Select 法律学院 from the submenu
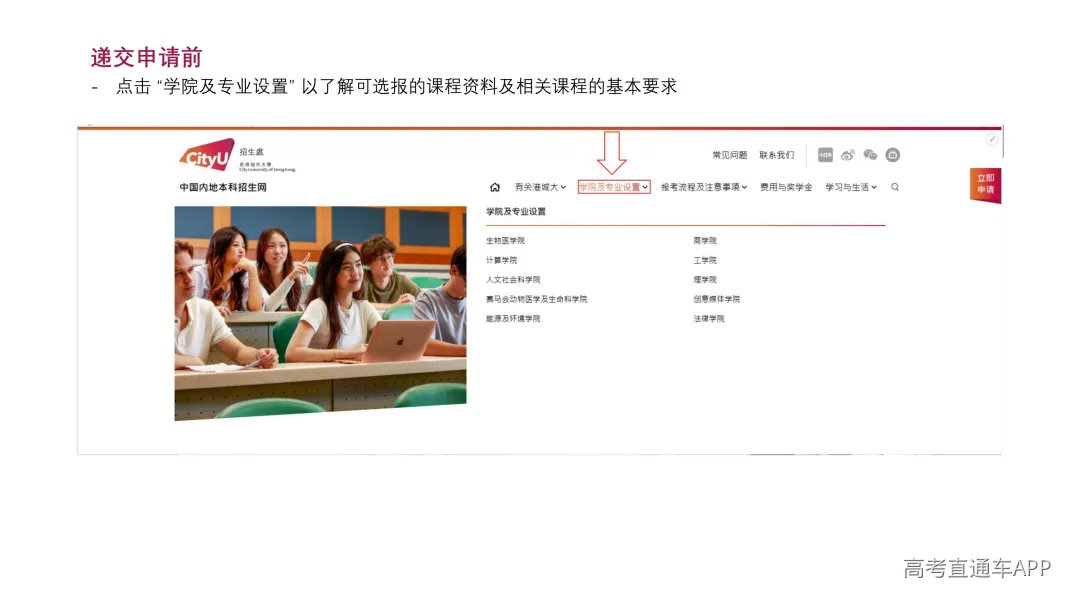 709,319
